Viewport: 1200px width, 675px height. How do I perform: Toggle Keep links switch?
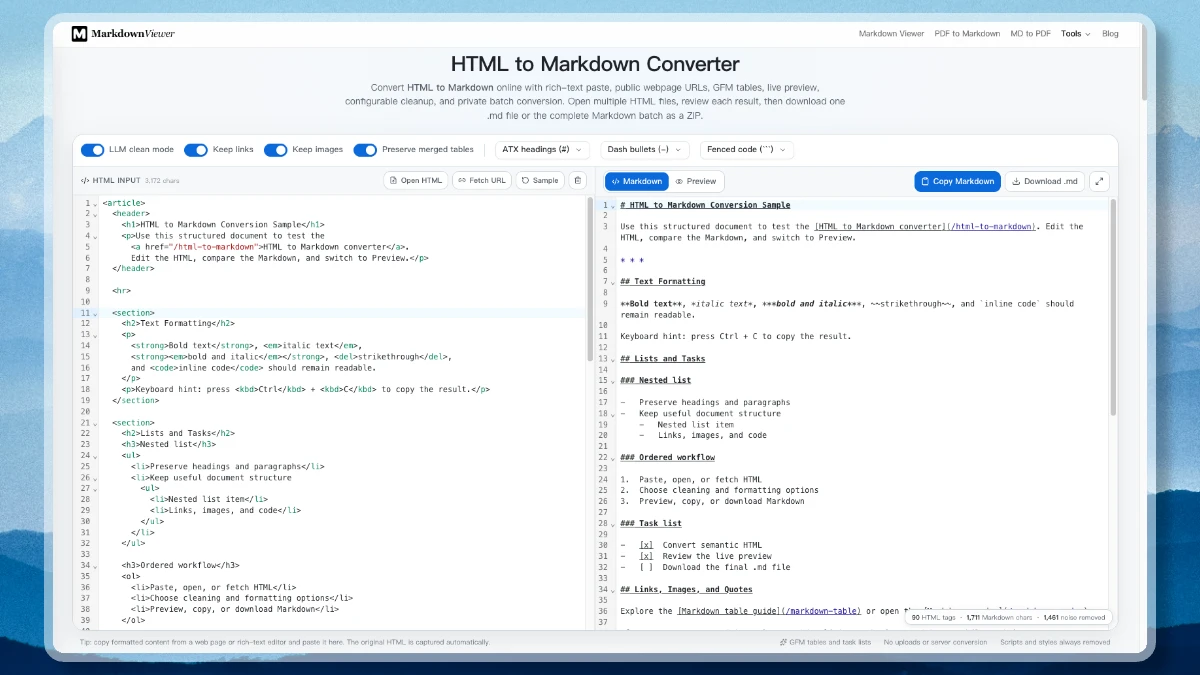point(196,150)
